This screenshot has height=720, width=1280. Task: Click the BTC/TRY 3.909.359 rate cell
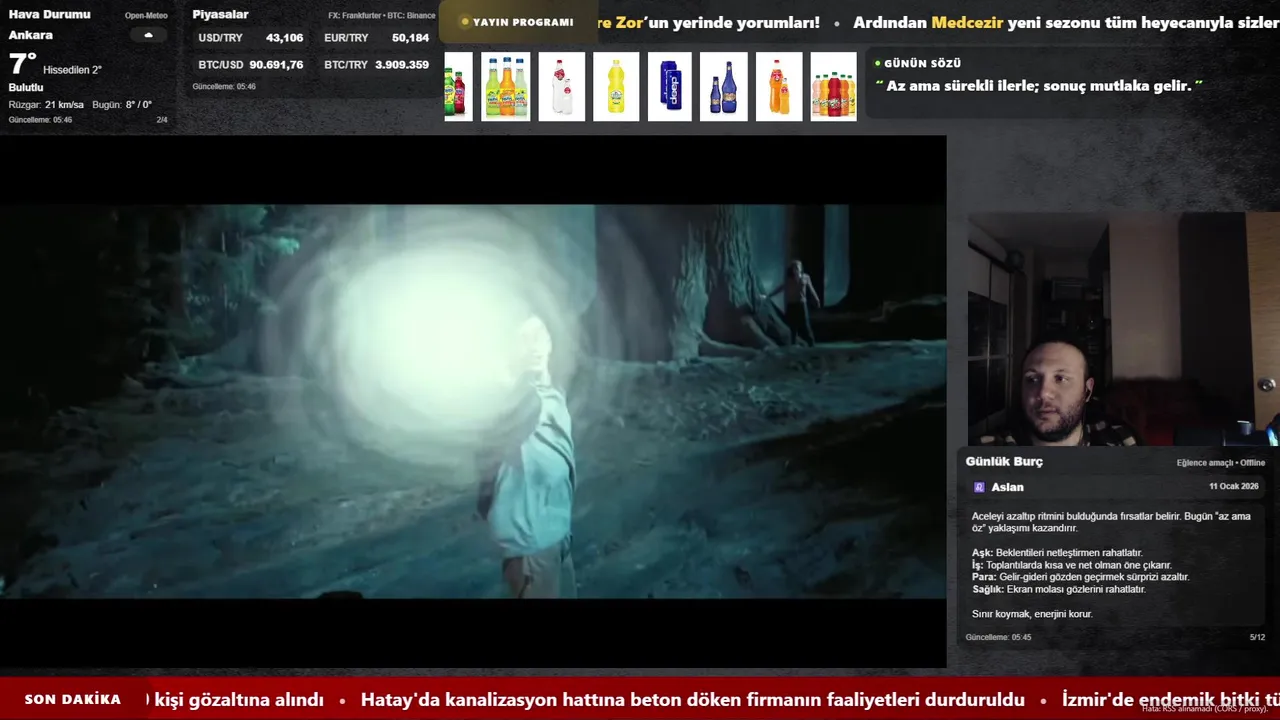[x=376, y=65]
